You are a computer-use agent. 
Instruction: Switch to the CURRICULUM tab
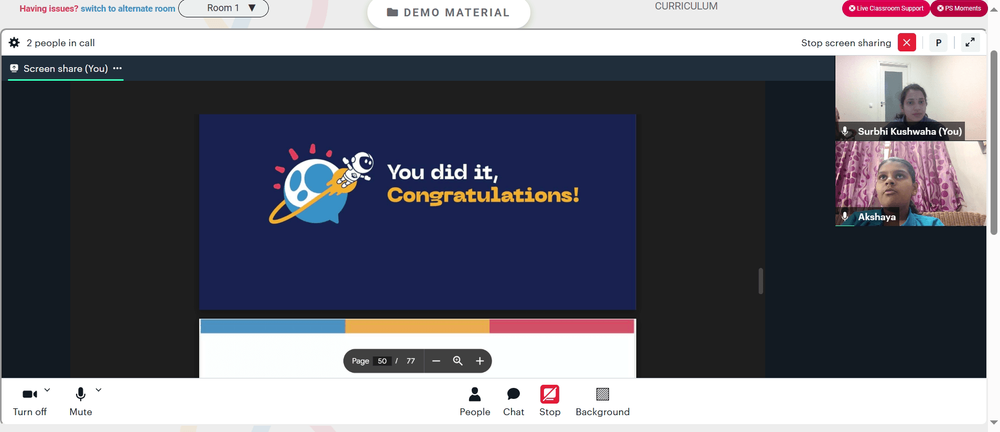[686, 6]
